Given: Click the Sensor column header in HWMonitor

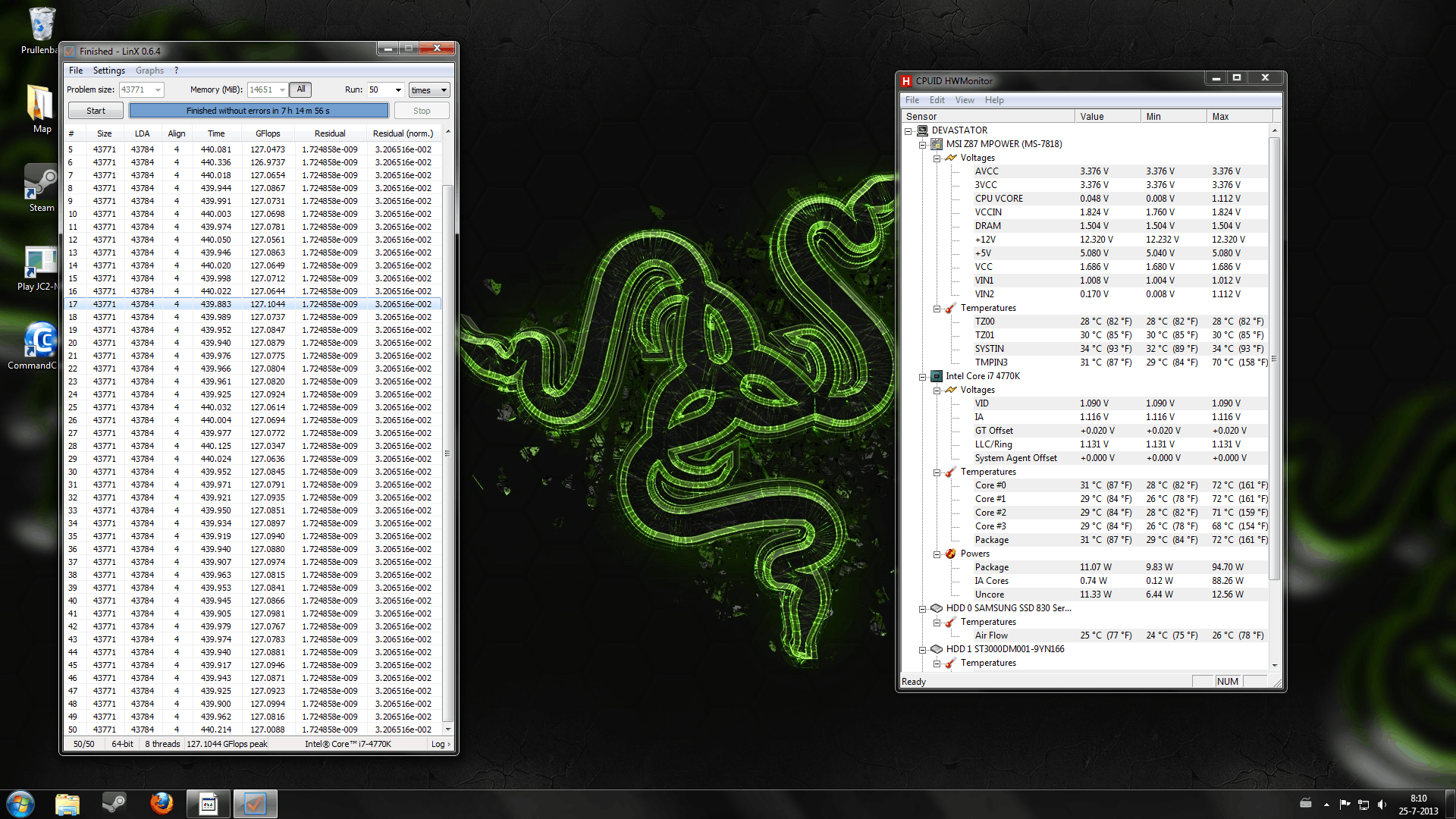Looking at the screenshot, I should (988, 117).
